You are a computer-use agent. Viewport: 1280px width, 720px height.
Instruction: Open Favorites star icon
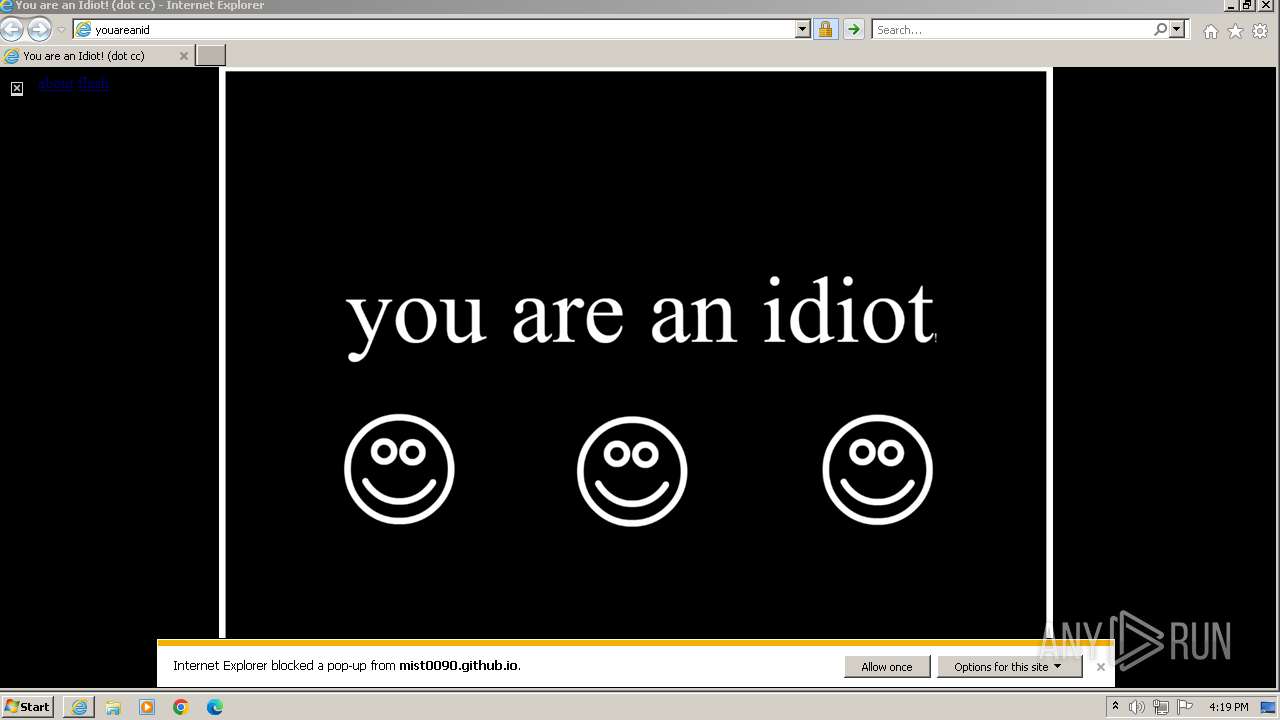(1235, 31)
